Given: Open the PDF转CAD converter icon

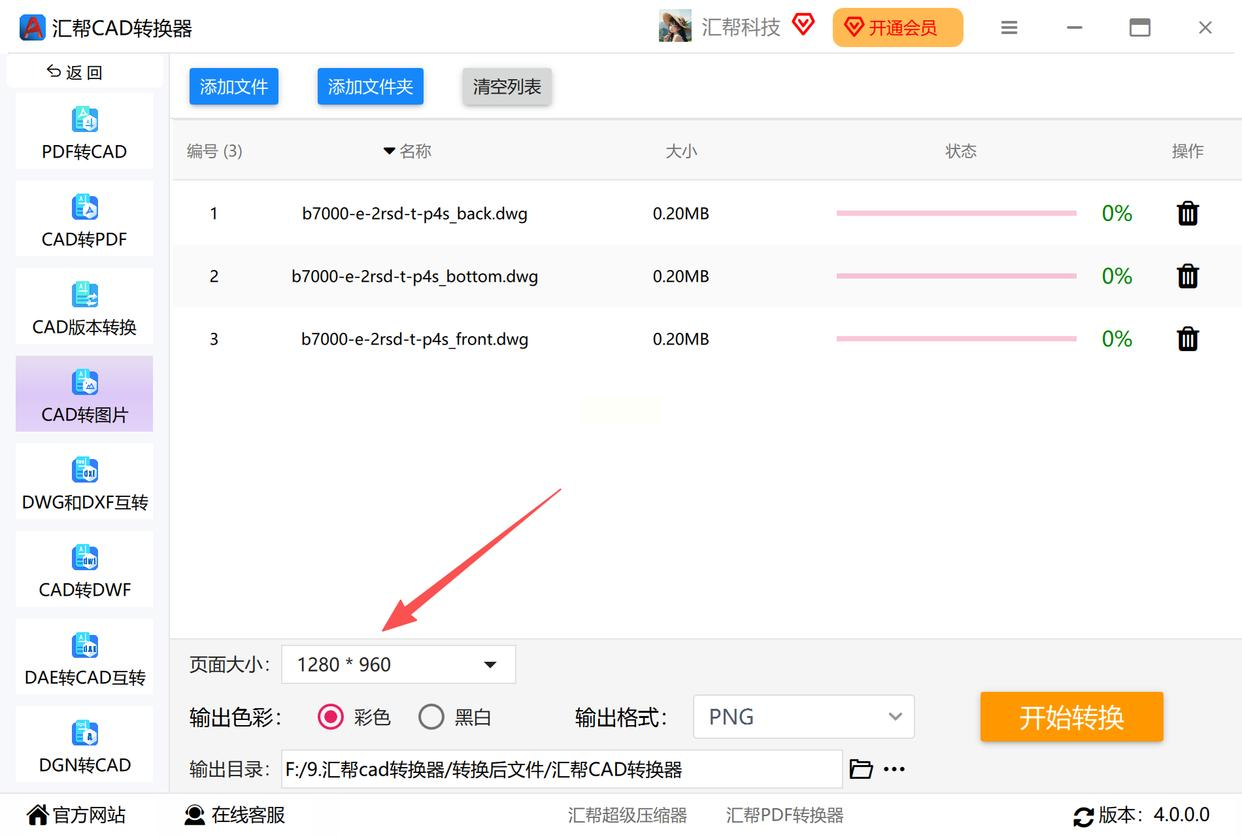Looking at the screenshot, I should click(x=85, y=121).
